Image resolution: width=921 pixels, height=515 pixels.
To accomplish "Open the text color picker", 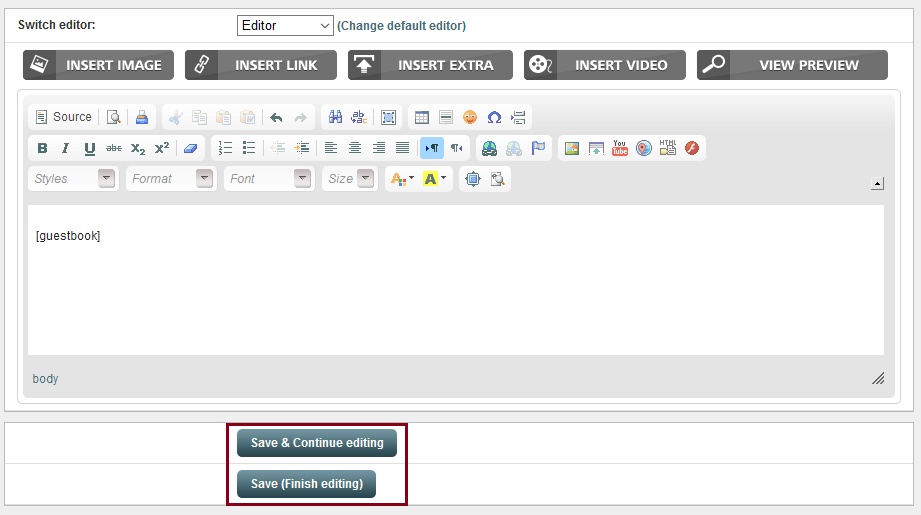I will [402, 179].
